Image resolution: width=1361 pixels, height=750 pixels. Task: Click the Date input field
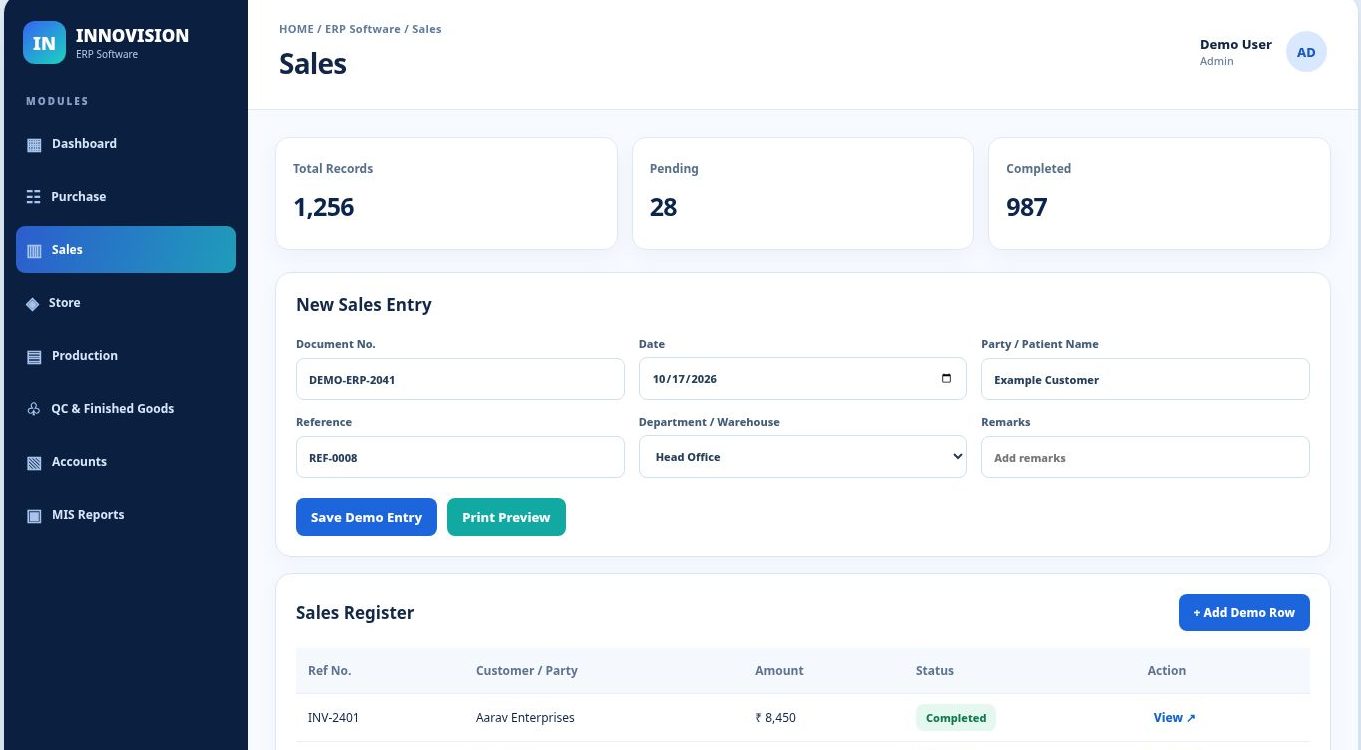pos(803,379)
